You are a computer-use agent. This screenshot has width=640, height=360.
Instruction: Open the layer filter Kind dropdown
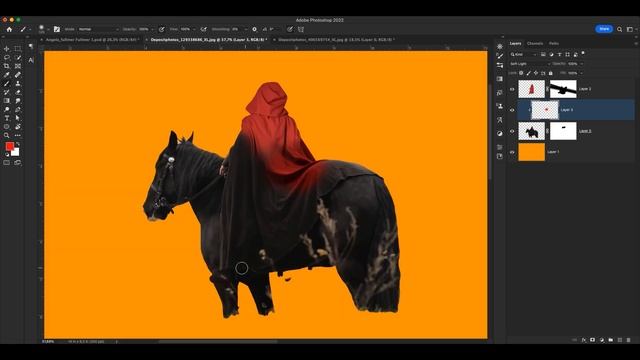point(523,54)
